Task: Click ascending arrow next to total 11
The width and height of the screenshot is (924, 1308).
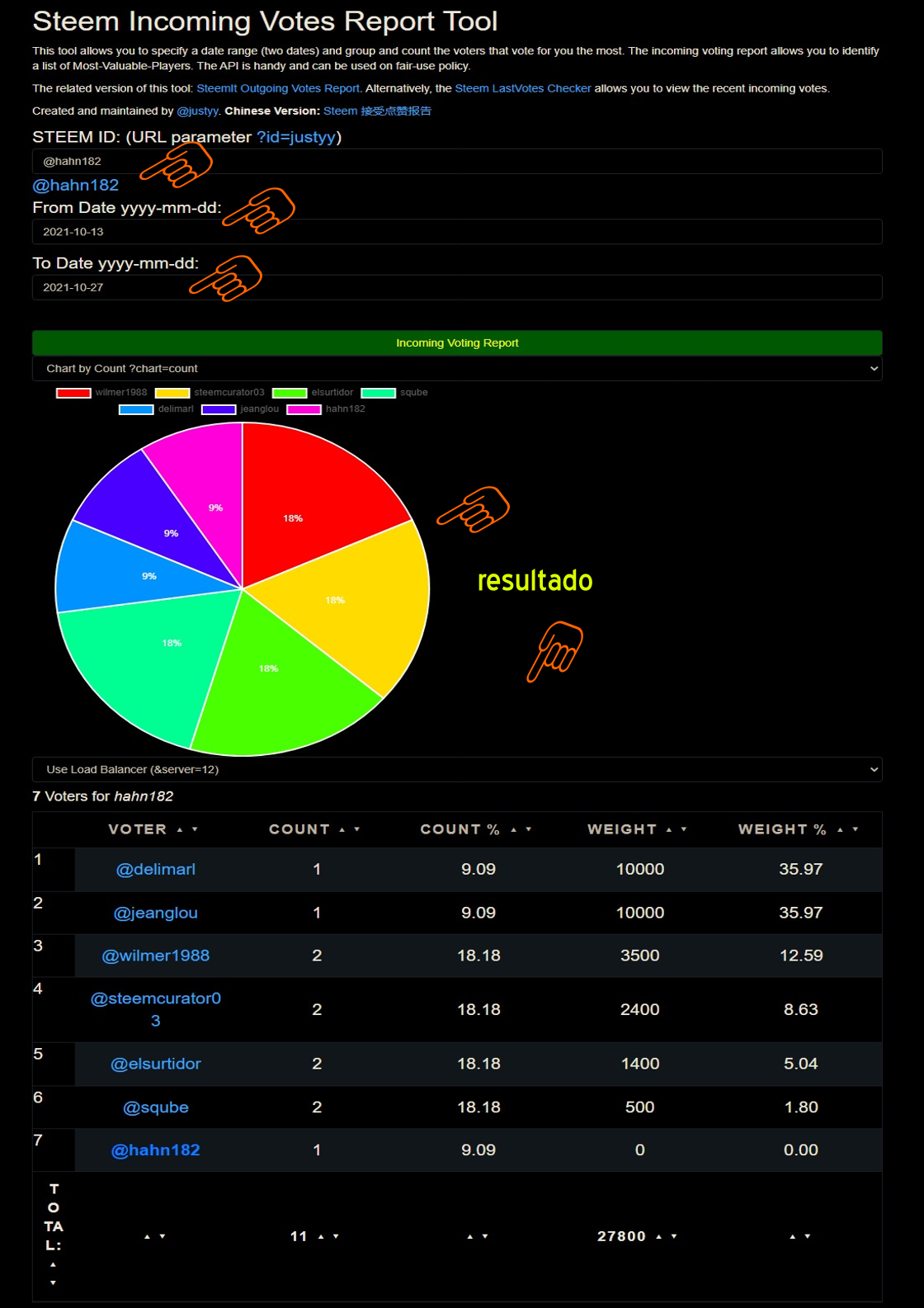Action: tap(321, 1236)
